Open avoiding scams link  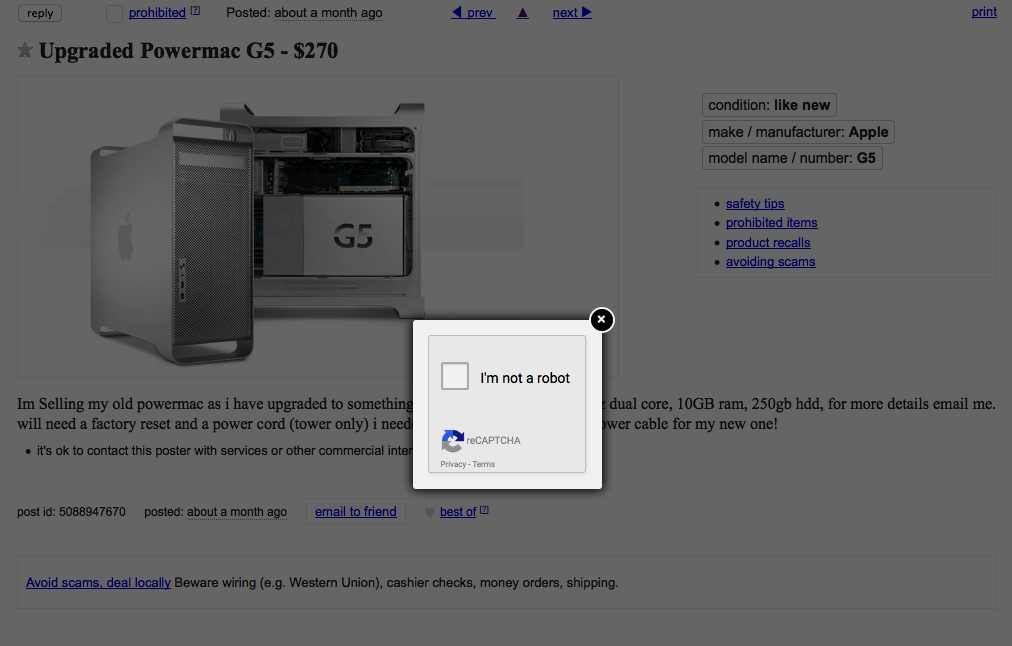tap(771, 261)
